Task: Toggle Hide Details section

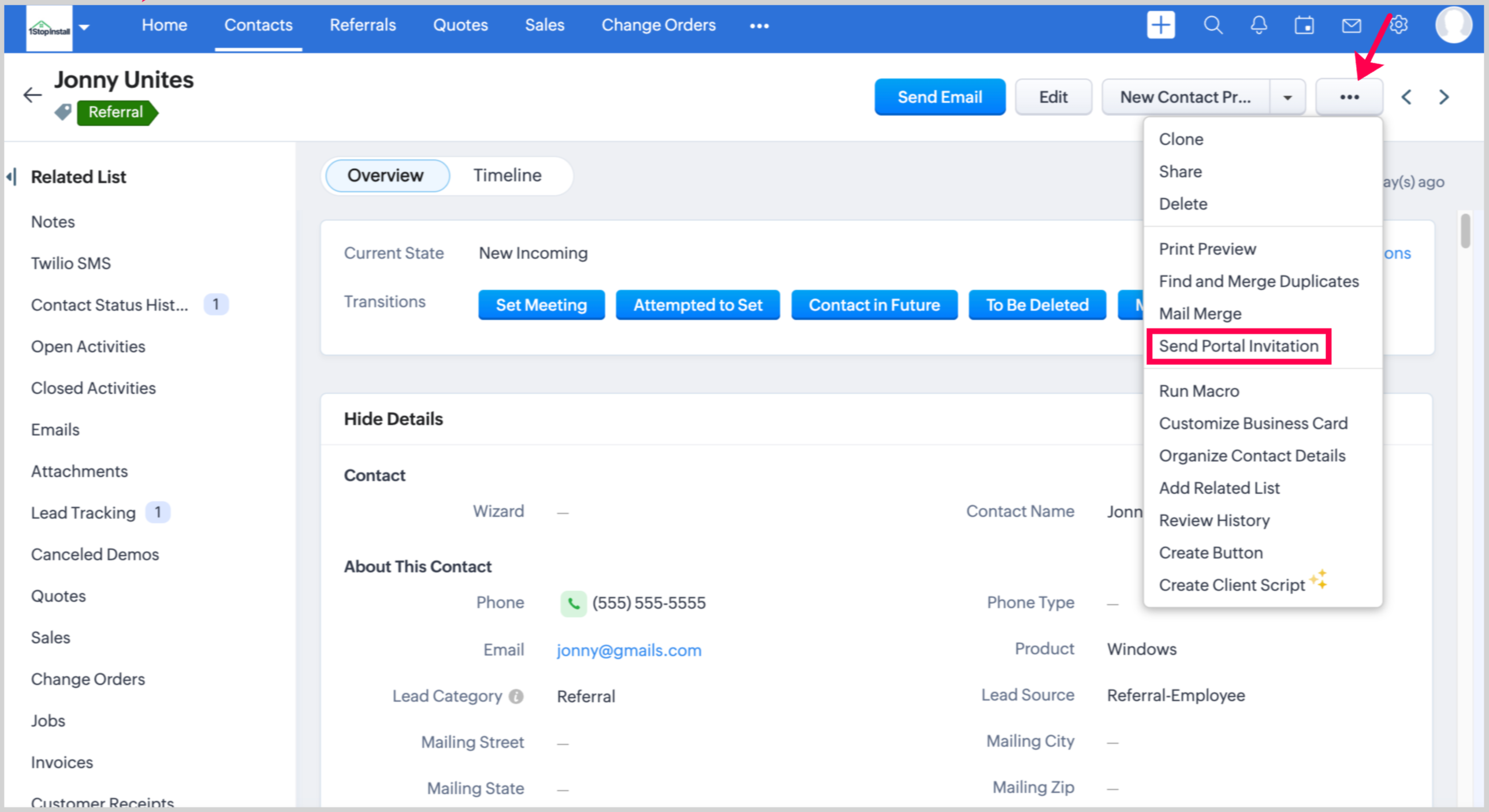Action: tap(393, 419)
